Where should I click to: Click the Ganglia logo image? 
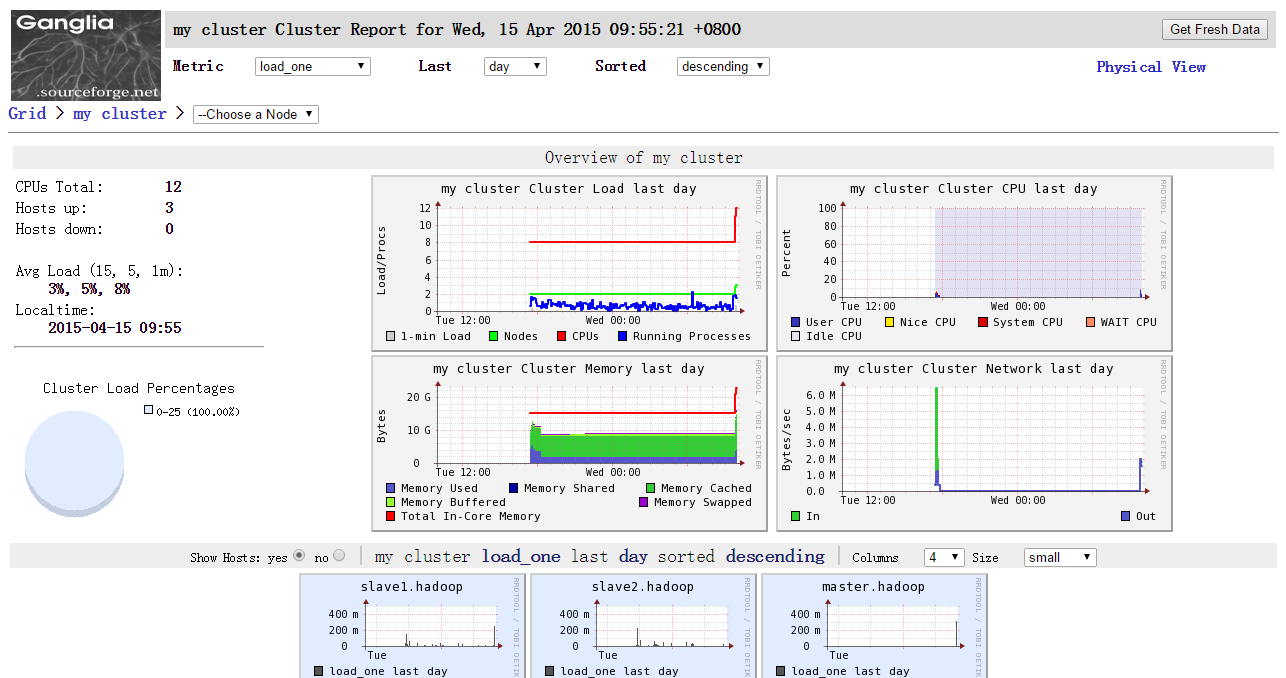[x=86, y=55]
